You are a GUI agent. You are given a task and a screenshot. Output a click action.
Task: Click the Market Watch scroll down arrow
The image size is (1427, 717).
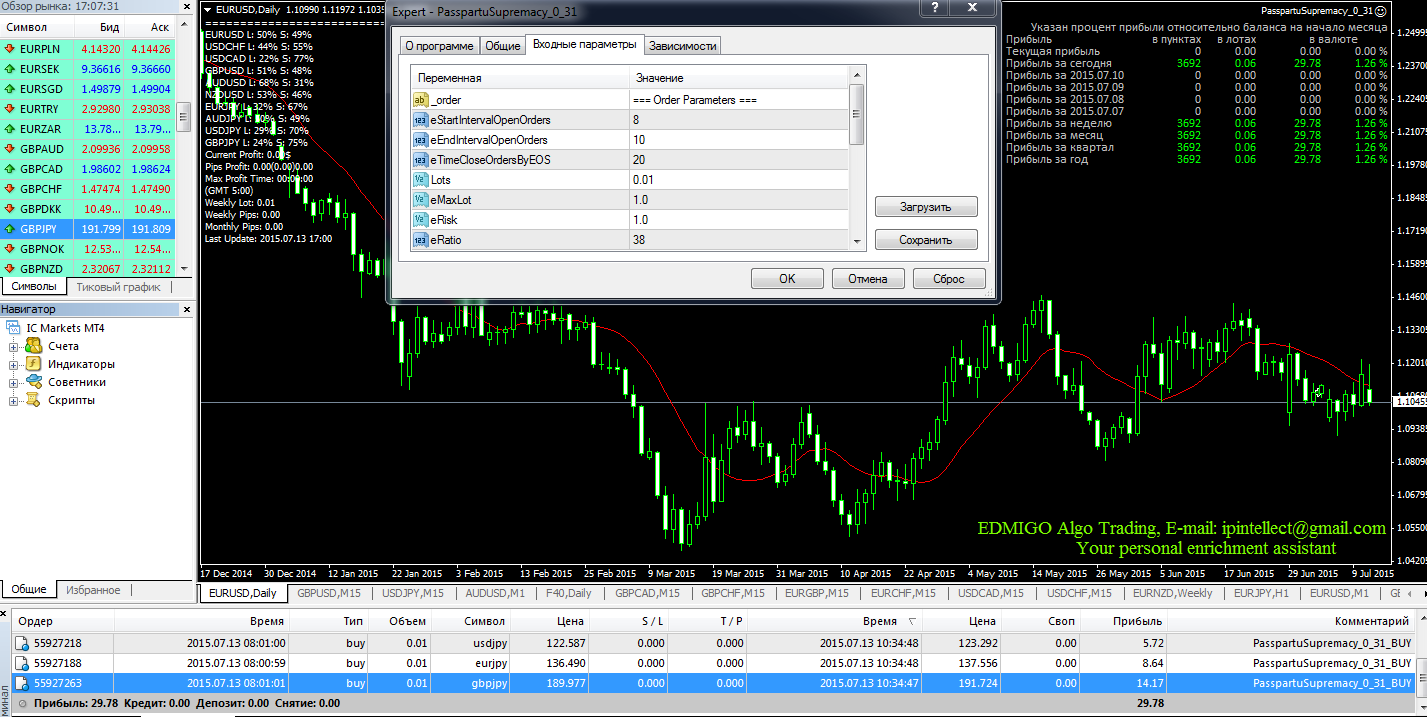click(184, 269)
